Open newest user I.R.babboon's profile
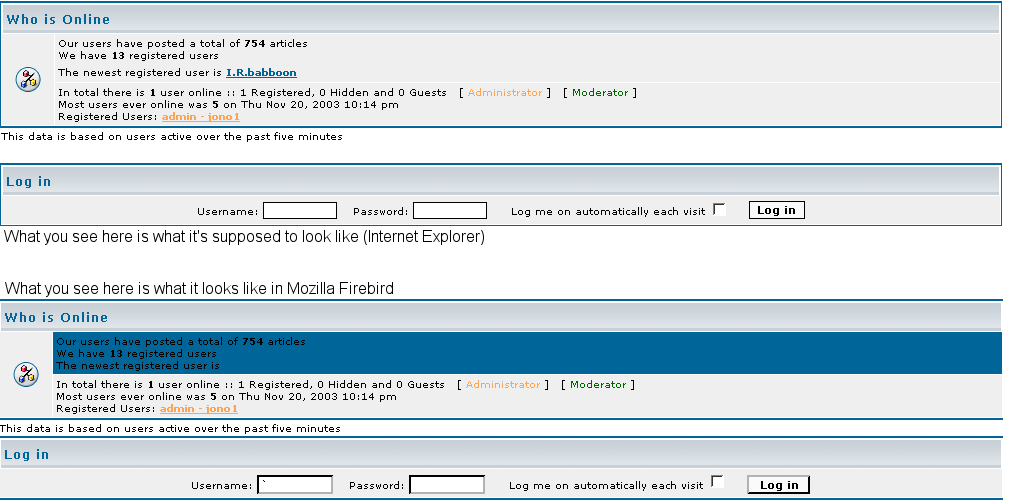The width and height of the screenshot is (1024, 500). (261, 73)
